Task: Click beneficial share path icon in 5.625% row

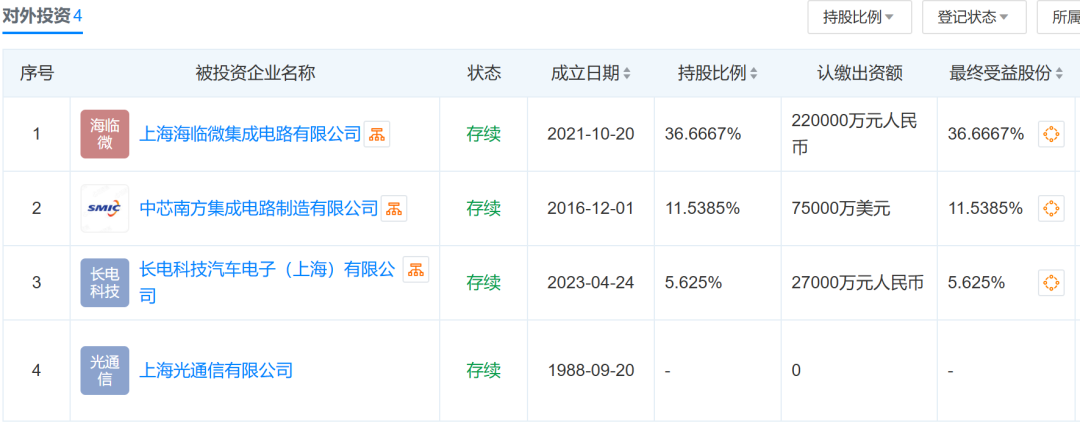Action: (1051, 282)
